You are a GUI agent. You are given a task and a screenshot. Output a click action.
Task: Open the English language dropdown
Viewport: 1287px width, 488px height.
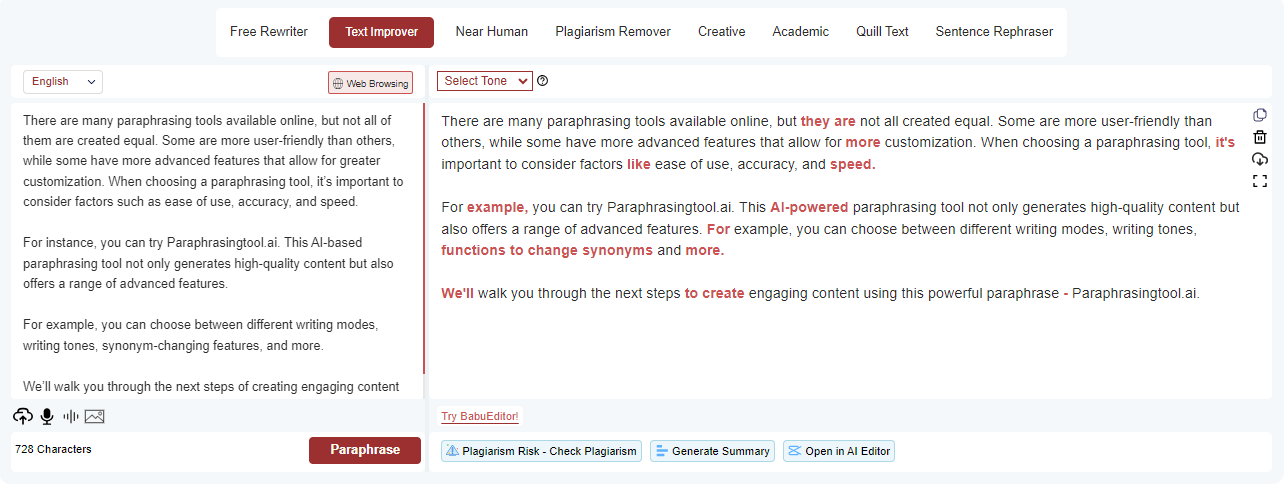pos(62,82)
